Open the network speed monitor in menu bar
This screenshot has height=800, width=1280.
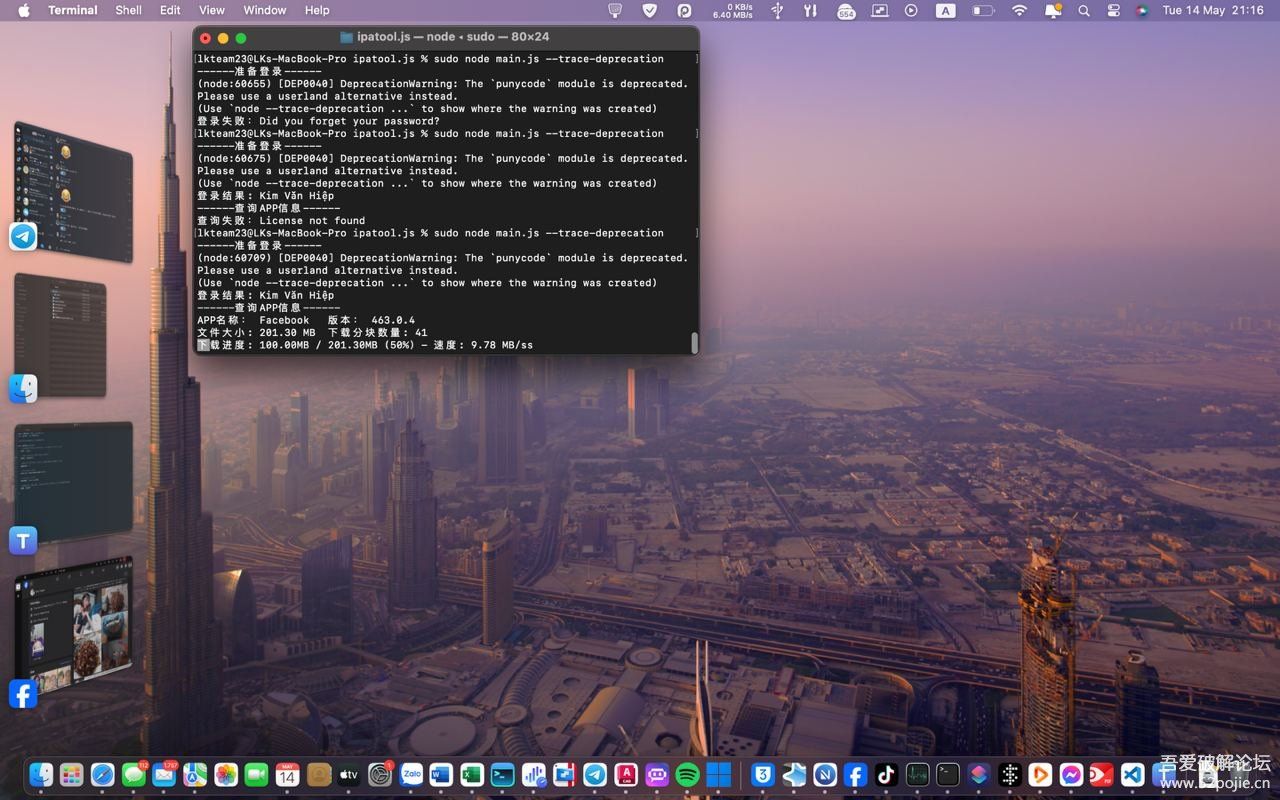pos(733,10)
